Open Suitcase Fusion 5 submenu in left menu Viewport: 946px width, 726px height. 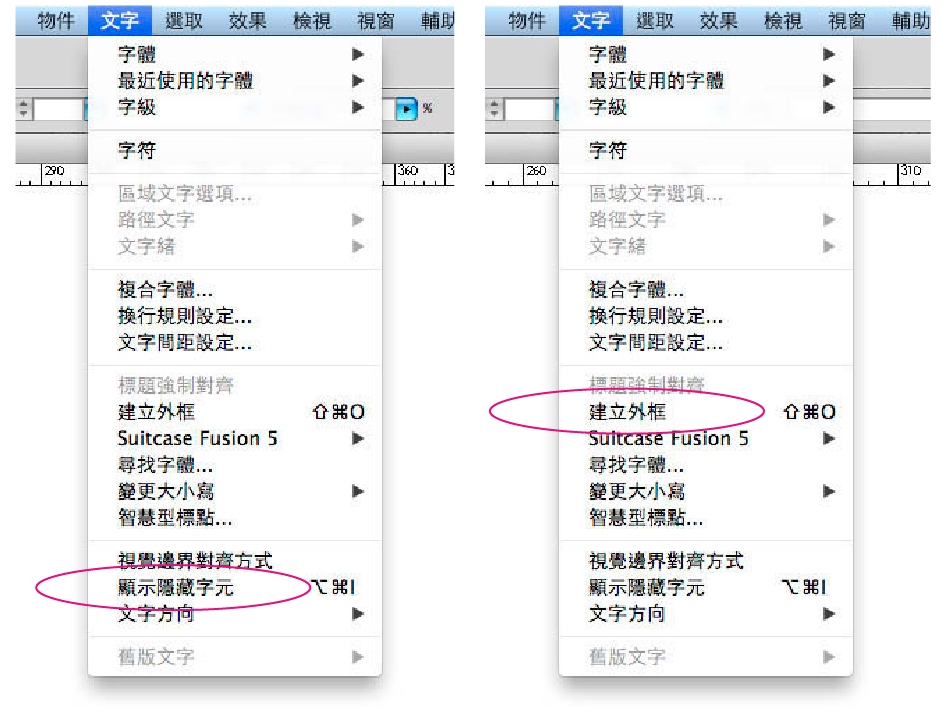235,439
